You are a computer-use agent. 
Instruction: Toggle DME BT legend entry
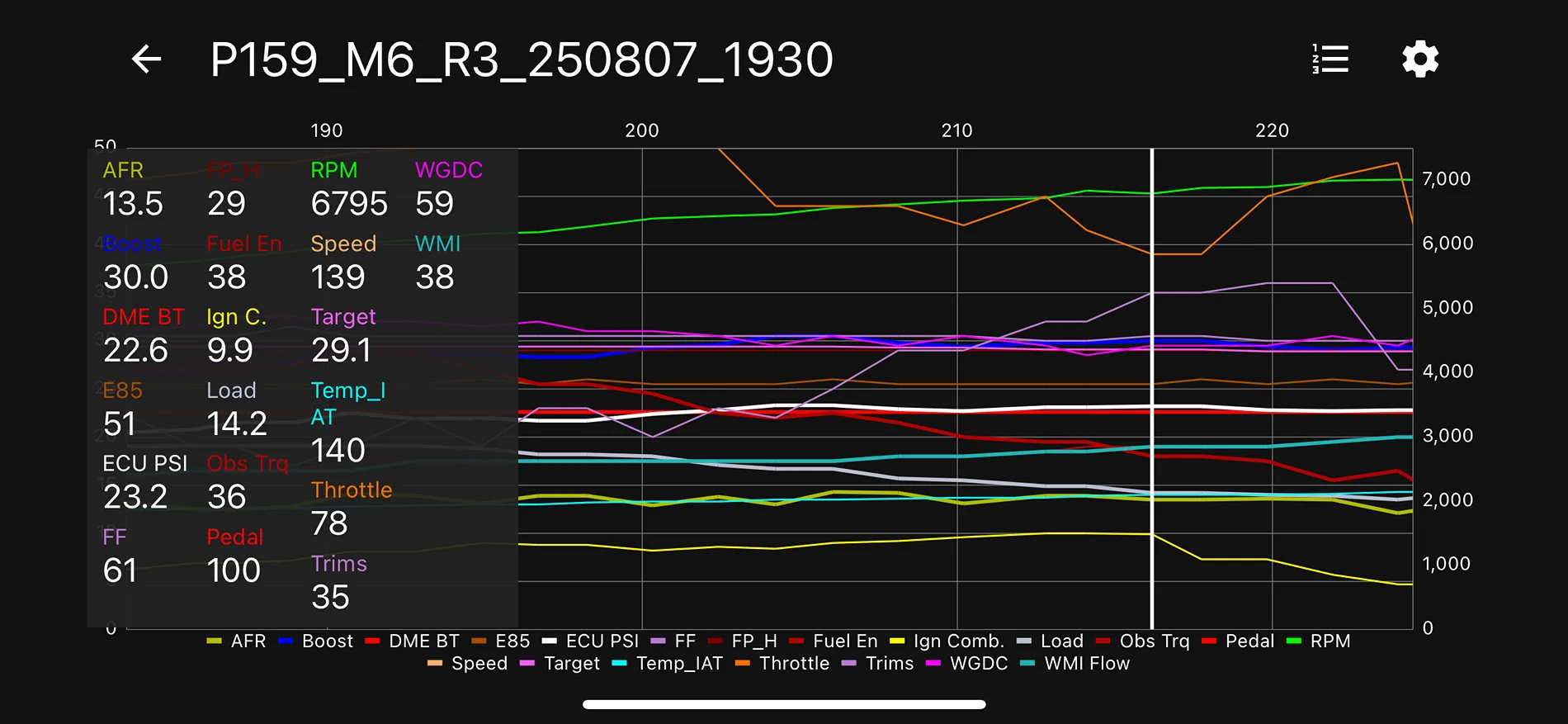click(412, 641)
